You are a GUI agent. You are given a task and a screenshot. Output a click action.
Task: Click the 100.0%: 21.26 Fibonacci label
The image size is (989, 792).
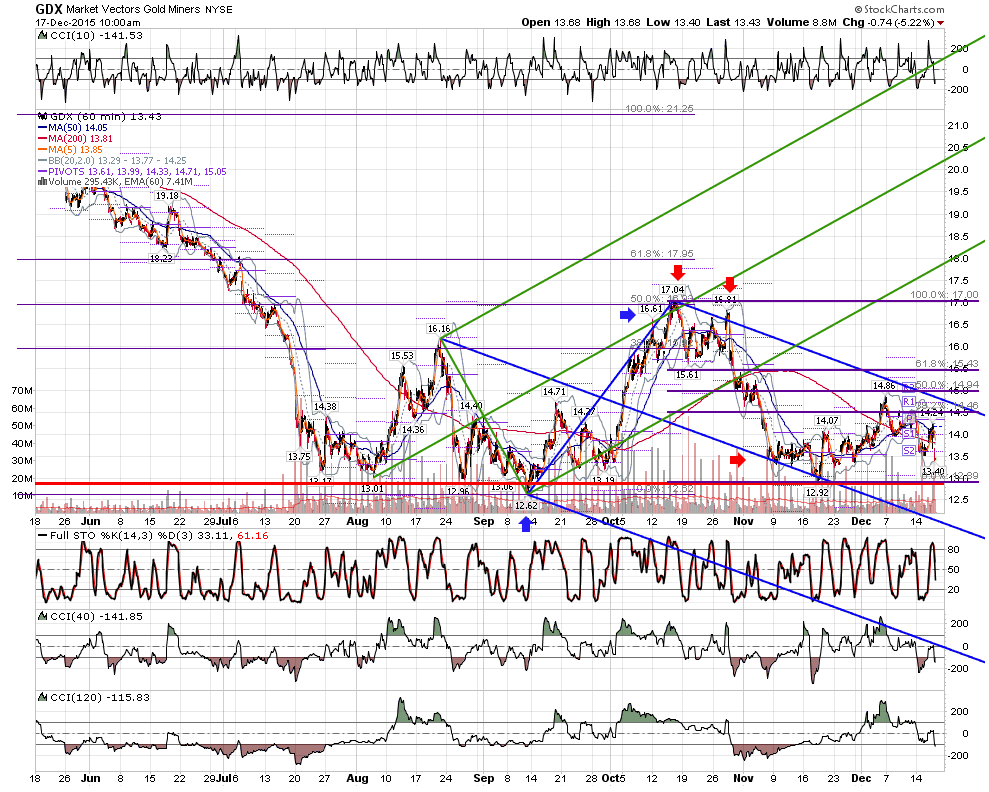click(x=659, y=109)
